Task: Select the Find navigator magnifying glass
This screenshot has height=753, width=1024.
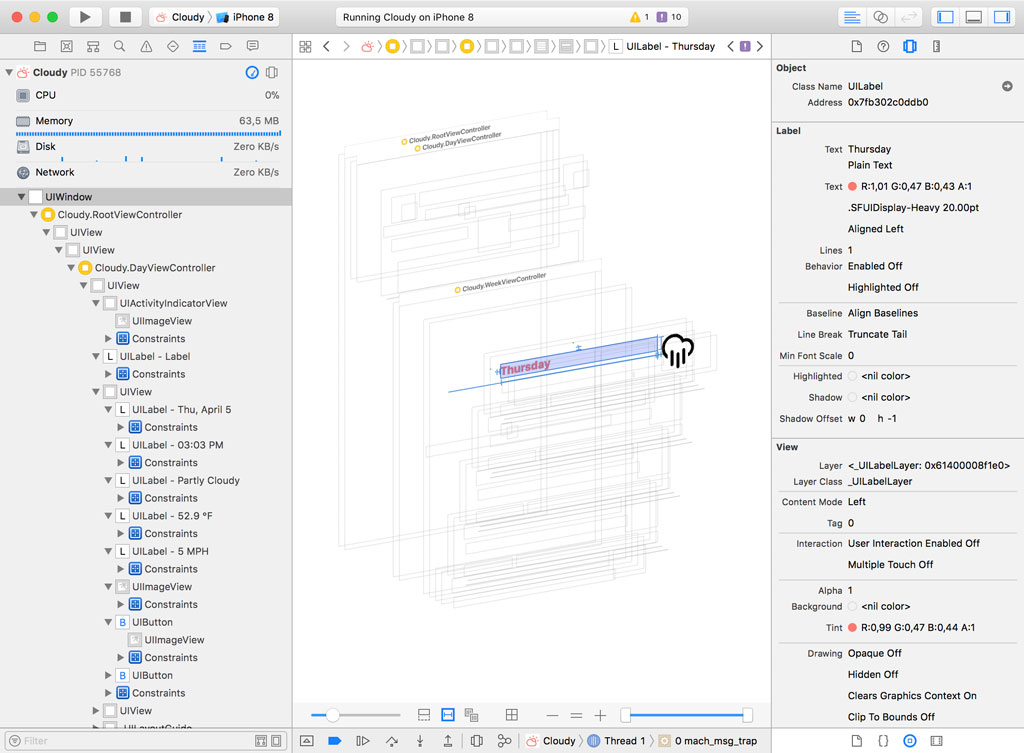Action: coord(118,46)
